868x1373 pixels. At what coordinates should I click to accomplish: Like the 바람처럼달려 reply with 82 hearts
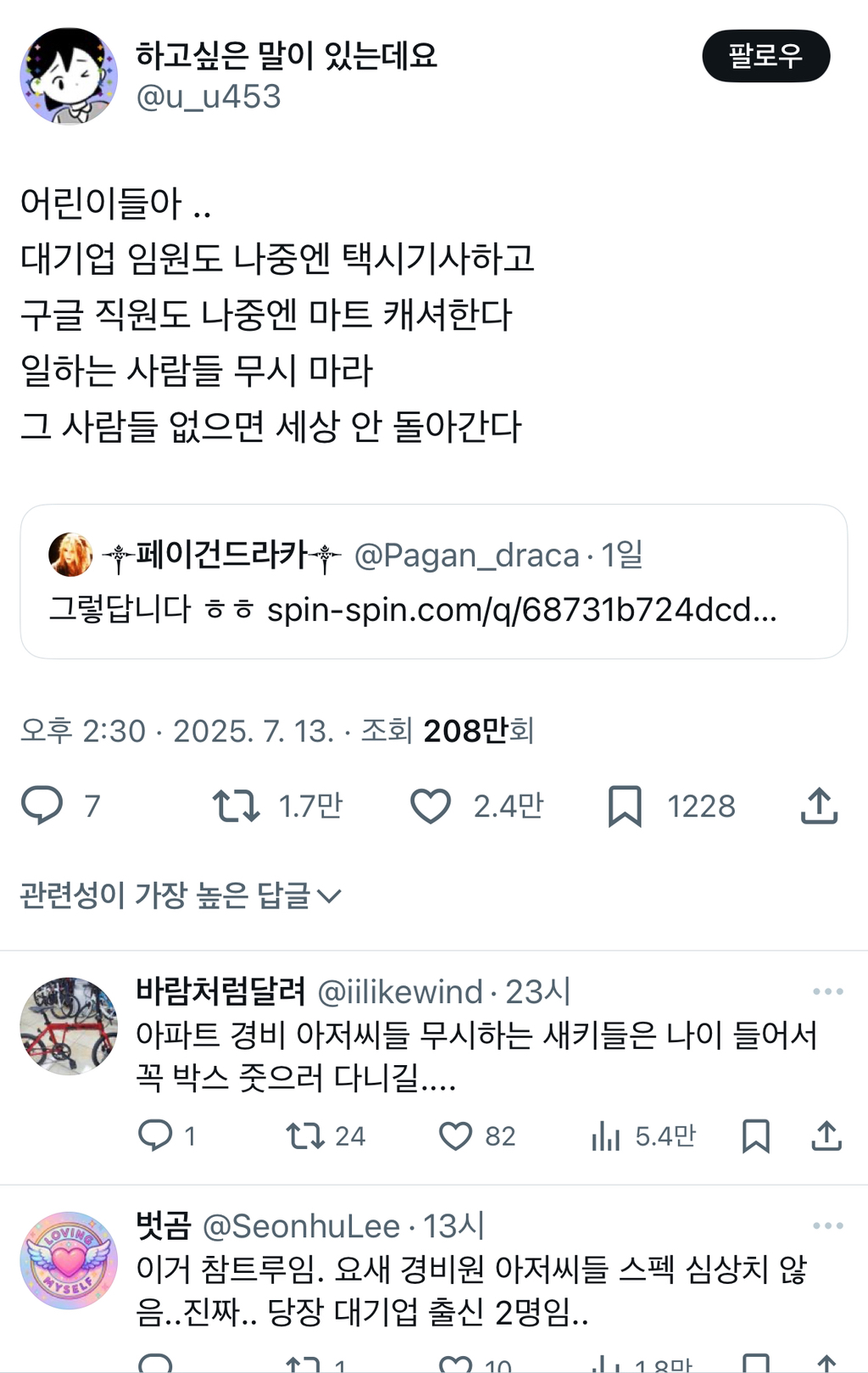[x=455, y=1136]
